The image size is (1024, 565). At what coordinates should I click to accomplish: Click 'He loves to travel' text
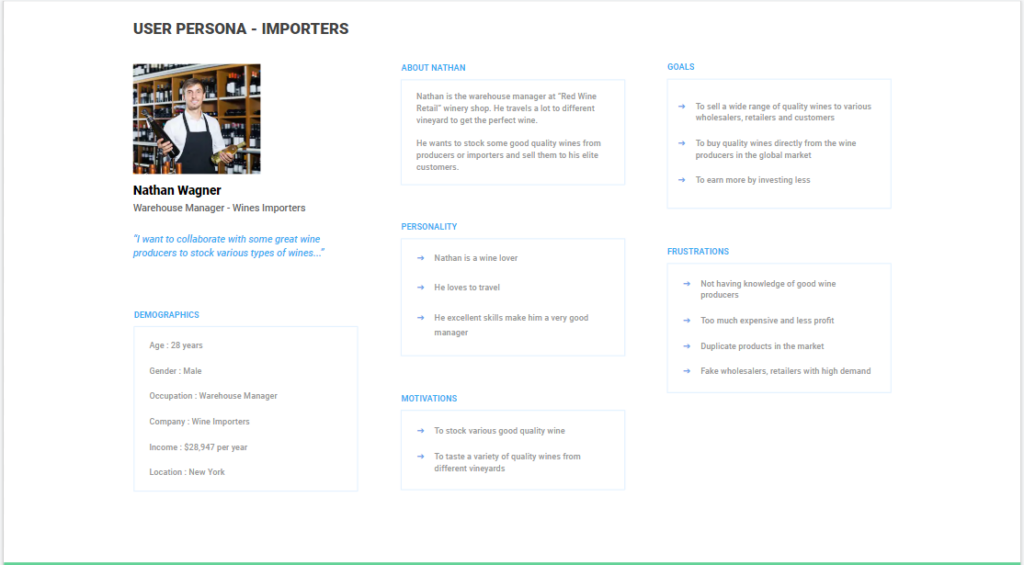click(x=467, y=287)
